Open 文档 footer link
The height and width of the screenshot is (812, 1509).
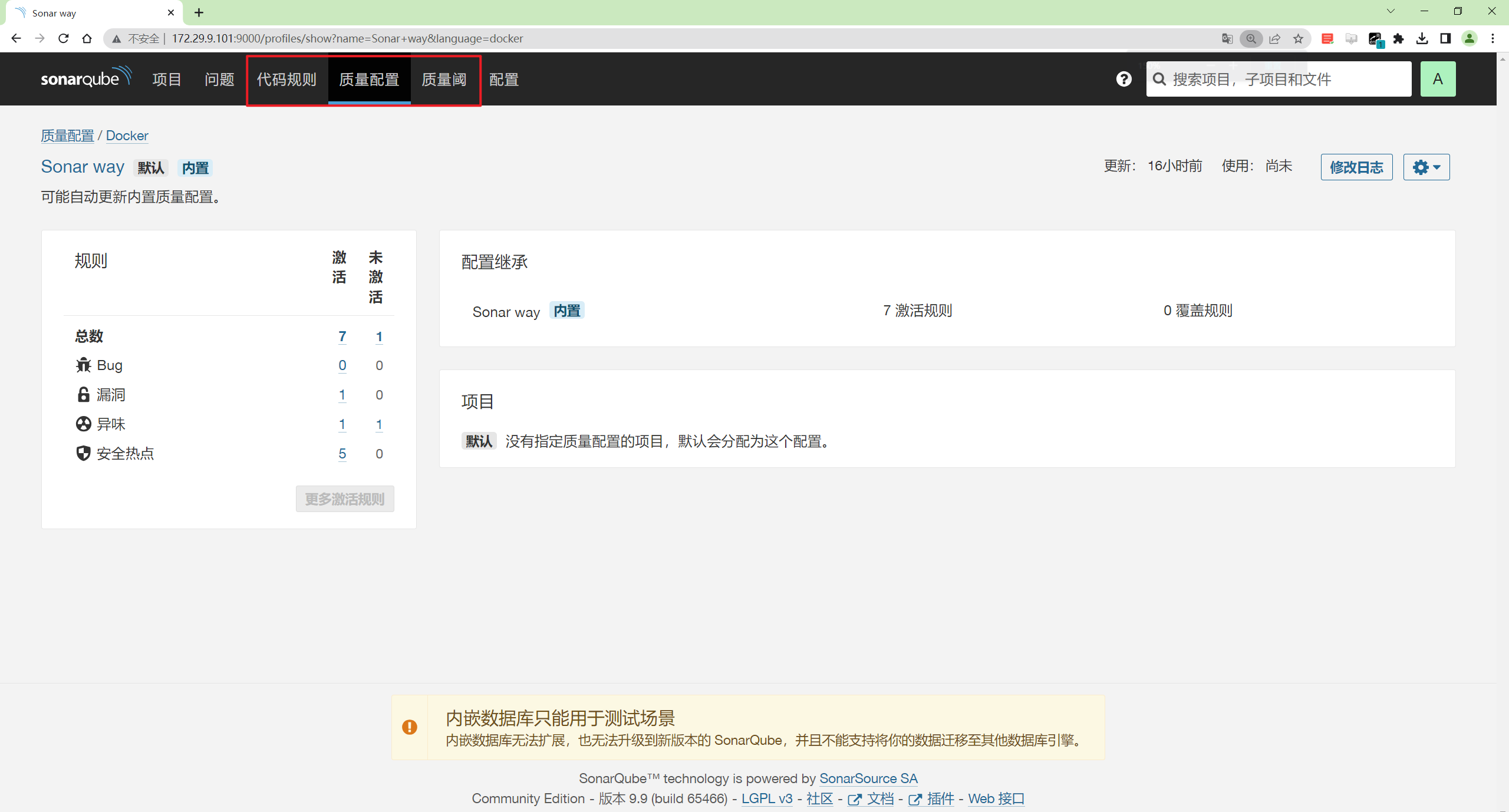(x=871, y=798)
